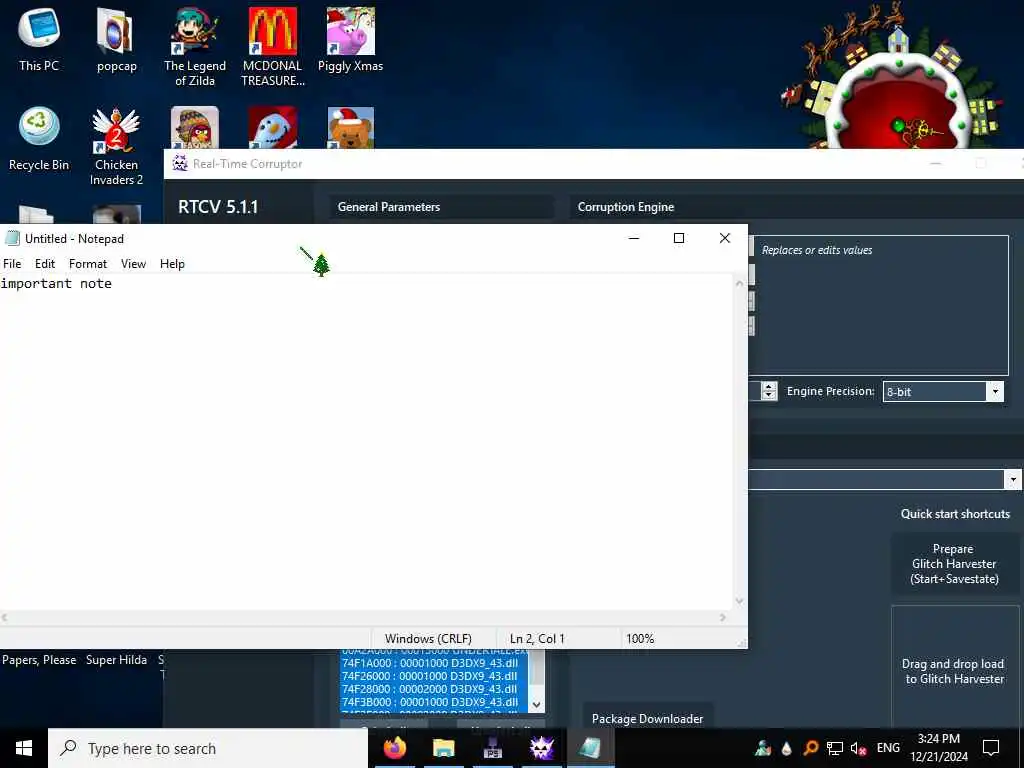Open the popcap folder on the desktop
The image size is (1024, 768).
click(116, 39)
